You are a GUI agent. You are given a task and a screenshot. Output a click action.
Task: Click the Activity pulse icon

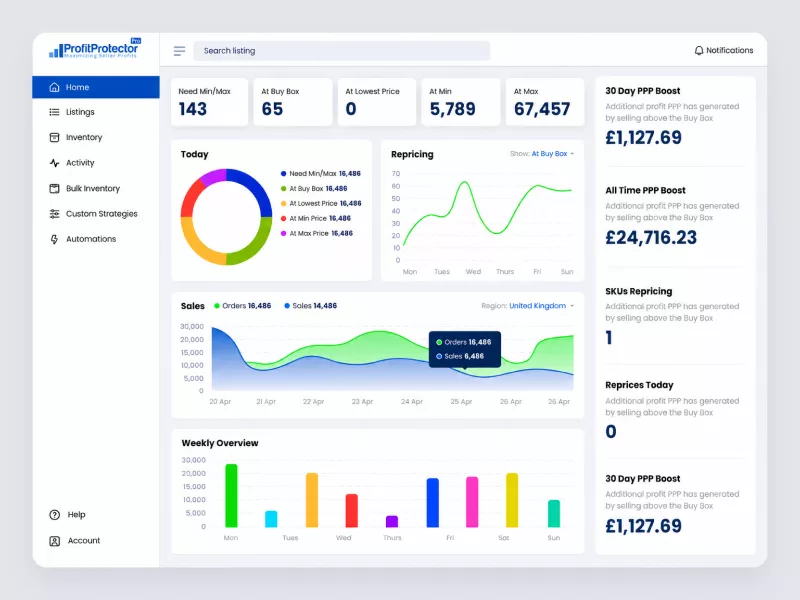click(54, 163)
